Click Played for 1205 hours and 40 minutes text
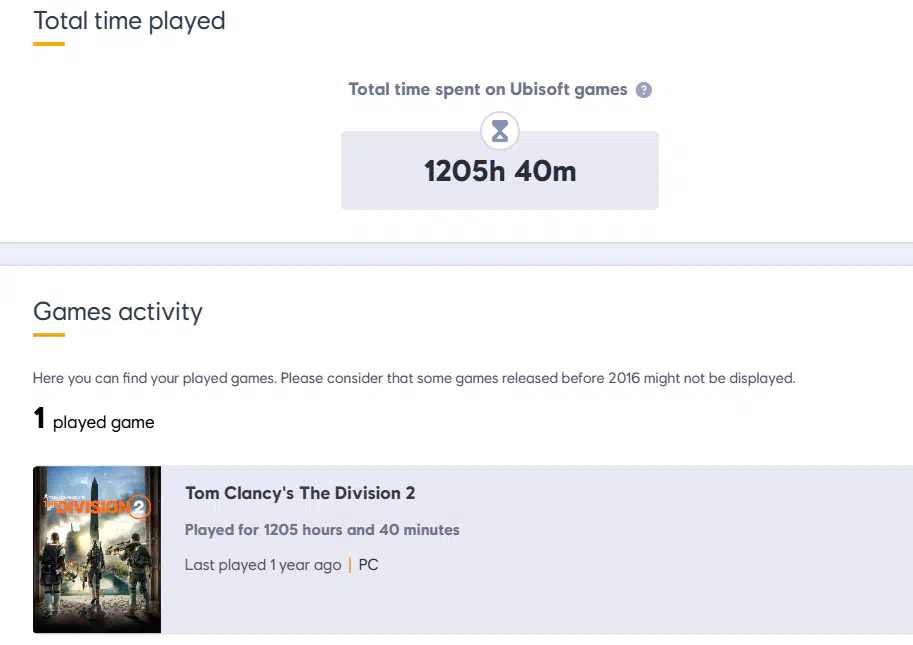Image resolution: width=913 pixels, height=645 pixels. coord(322,530)
